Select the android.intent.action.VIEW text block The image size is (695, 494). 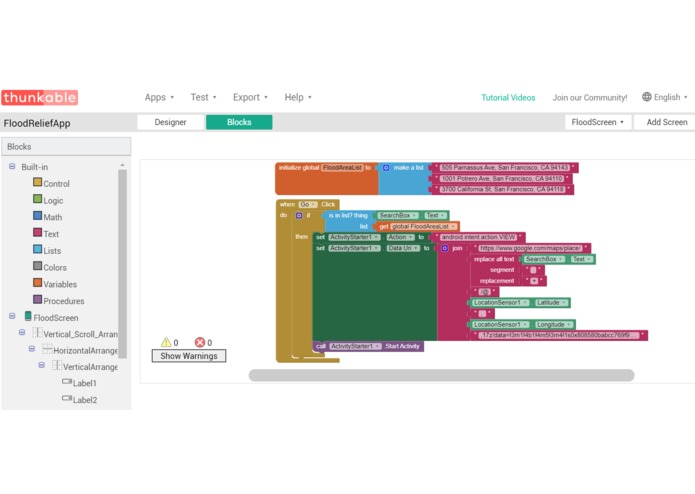(479, 237)
